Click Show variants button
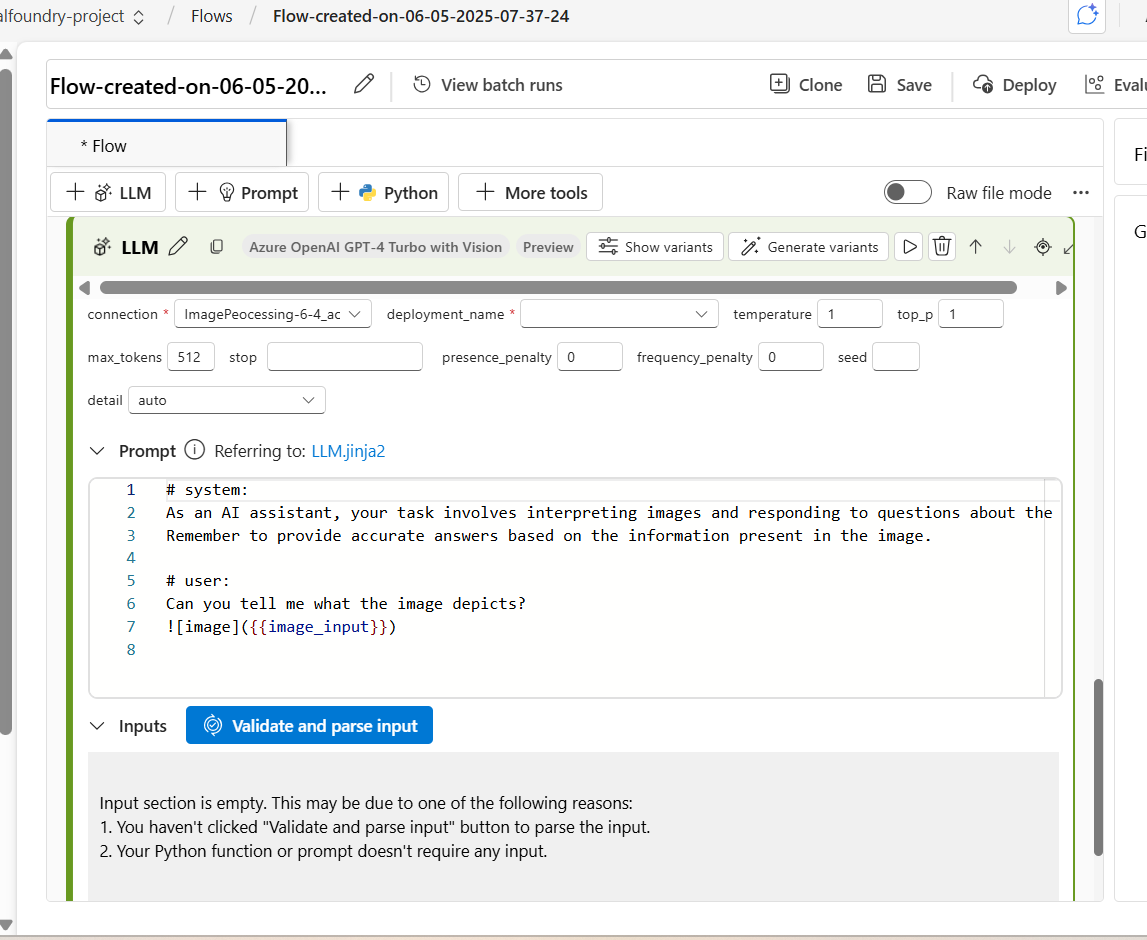Viewport: 1147px width, 940px height. (655, 247)
